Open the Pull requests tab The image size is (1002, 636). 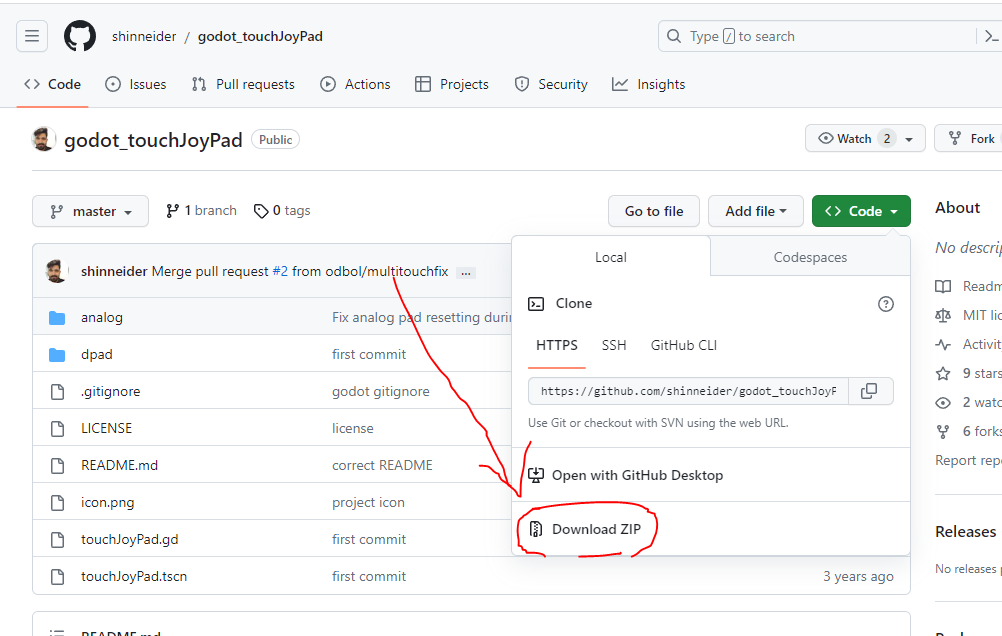tap(243, 84)
